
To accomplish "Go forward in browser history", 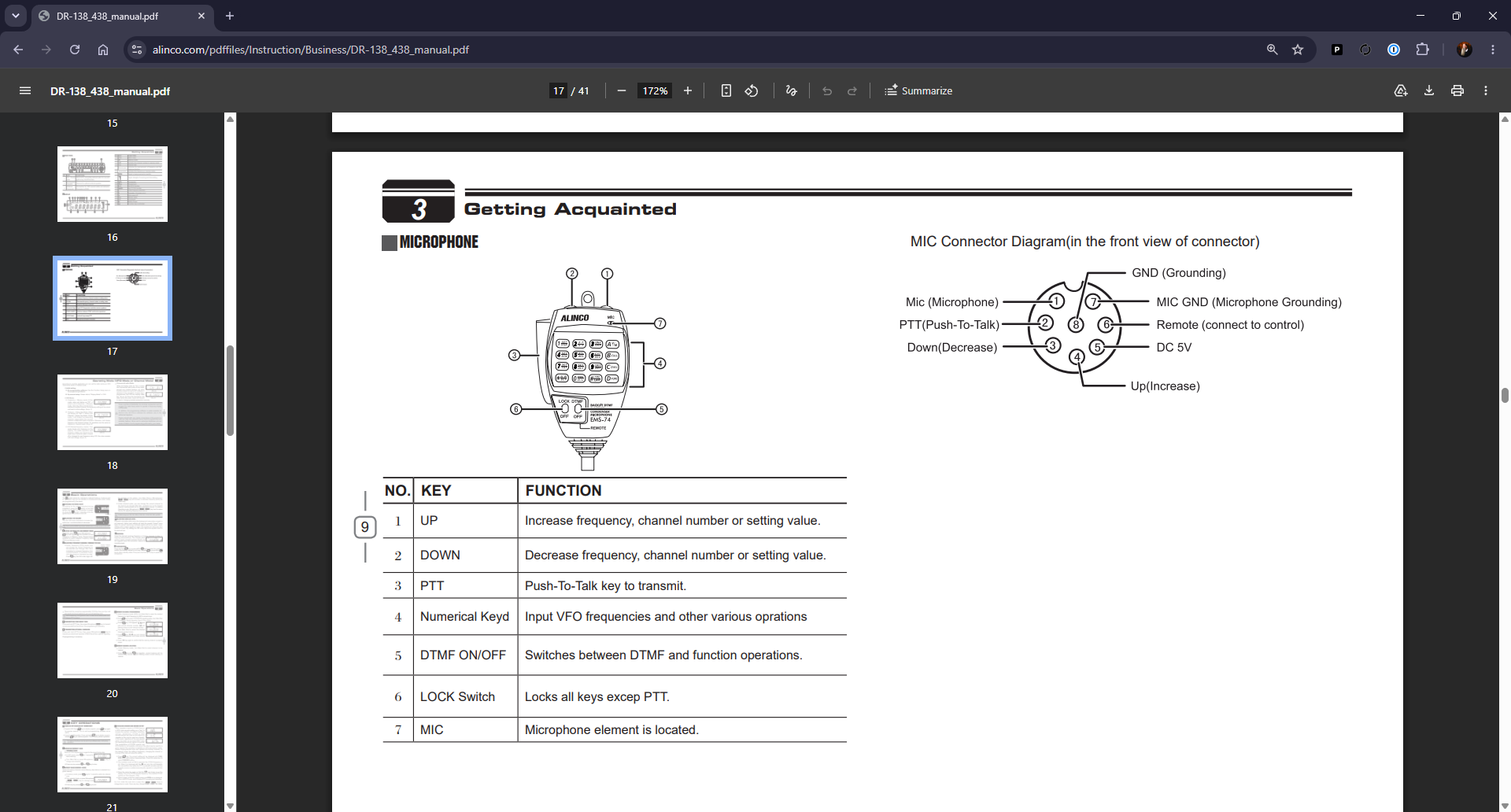I will tap(46, 50).
